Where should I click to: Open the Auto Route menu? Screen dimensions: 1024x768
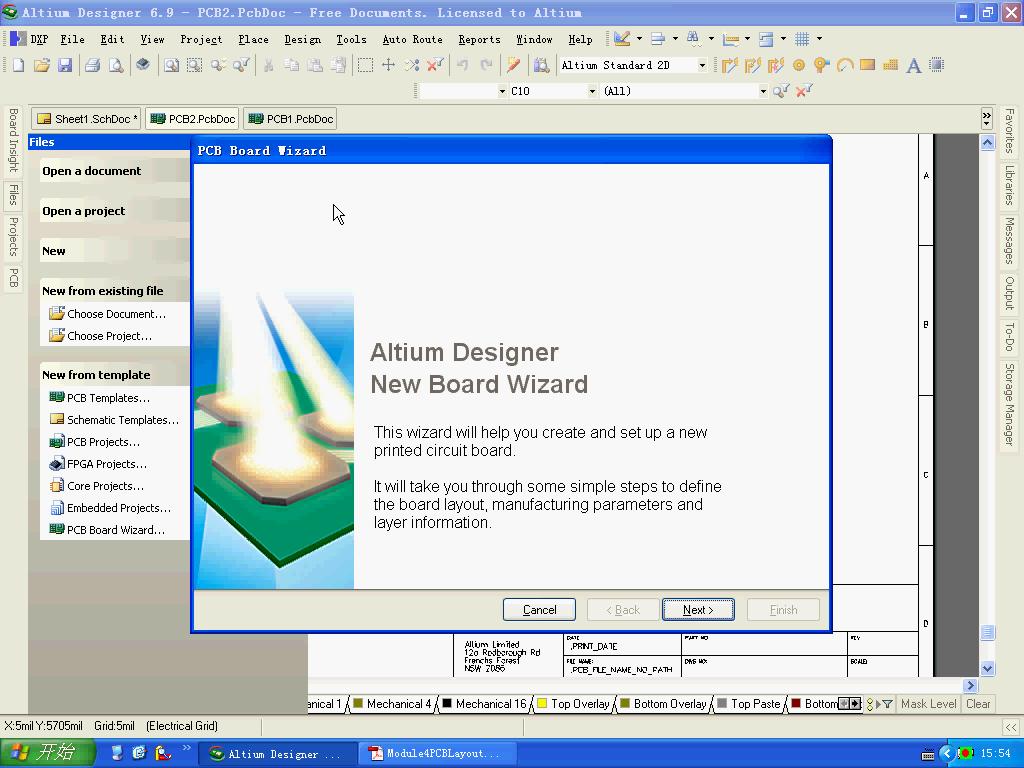pyautogui.click(x=412, y=39)
